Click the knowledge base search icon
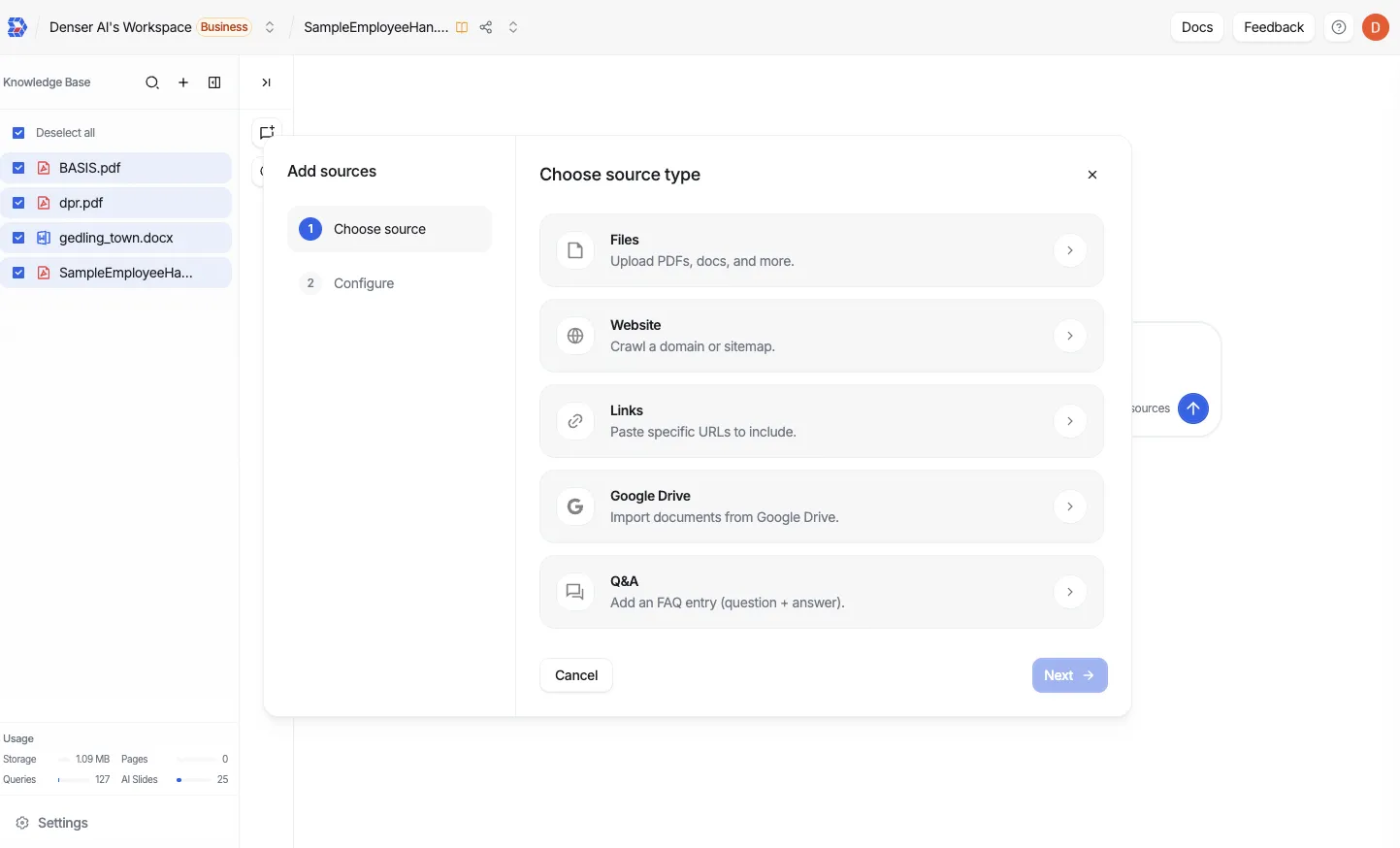The height and width of the screenshot is (848, 1400). pos(152,82)
